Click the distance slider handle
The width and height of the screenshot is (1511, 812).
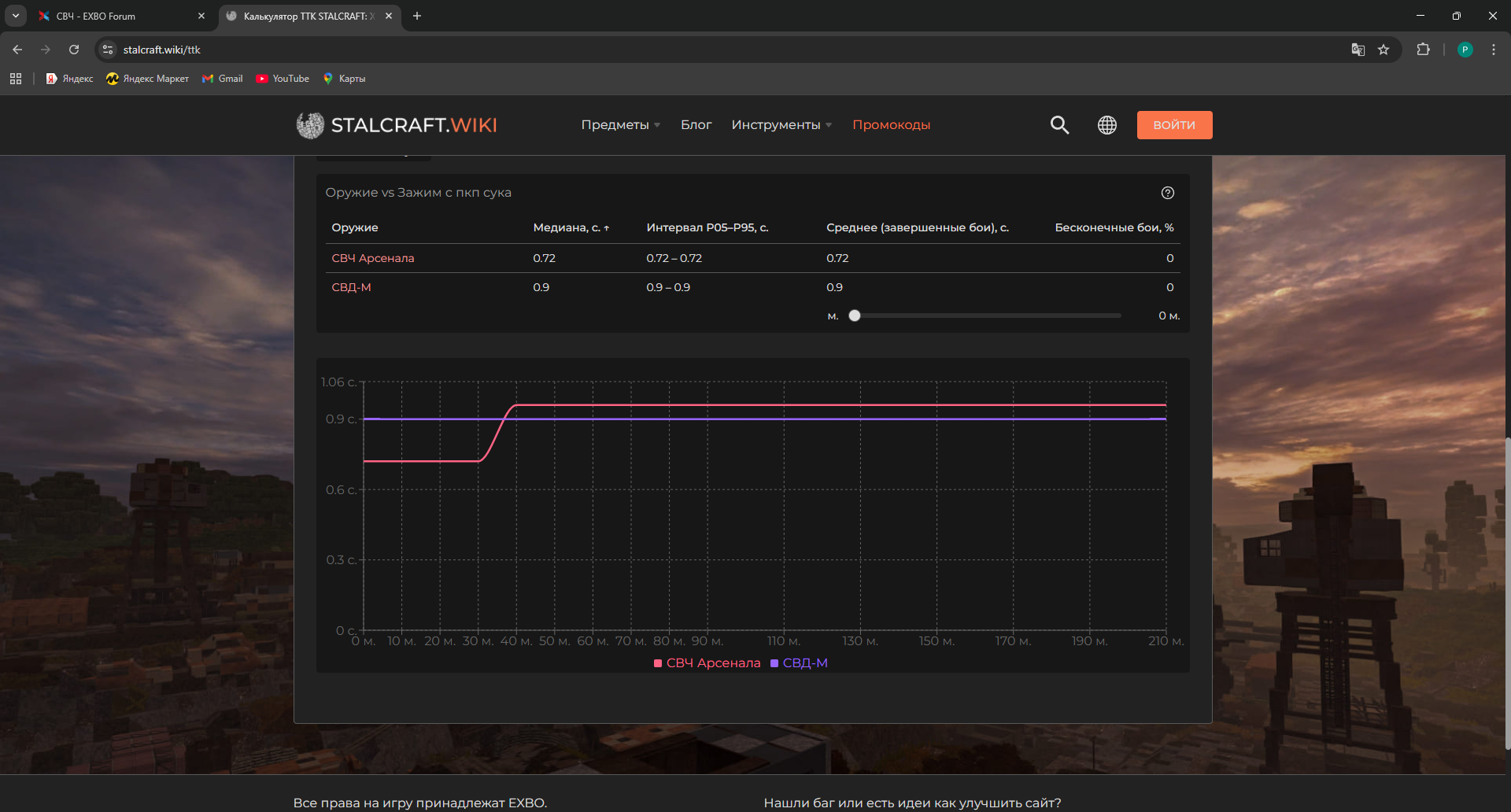click(855, 316)
